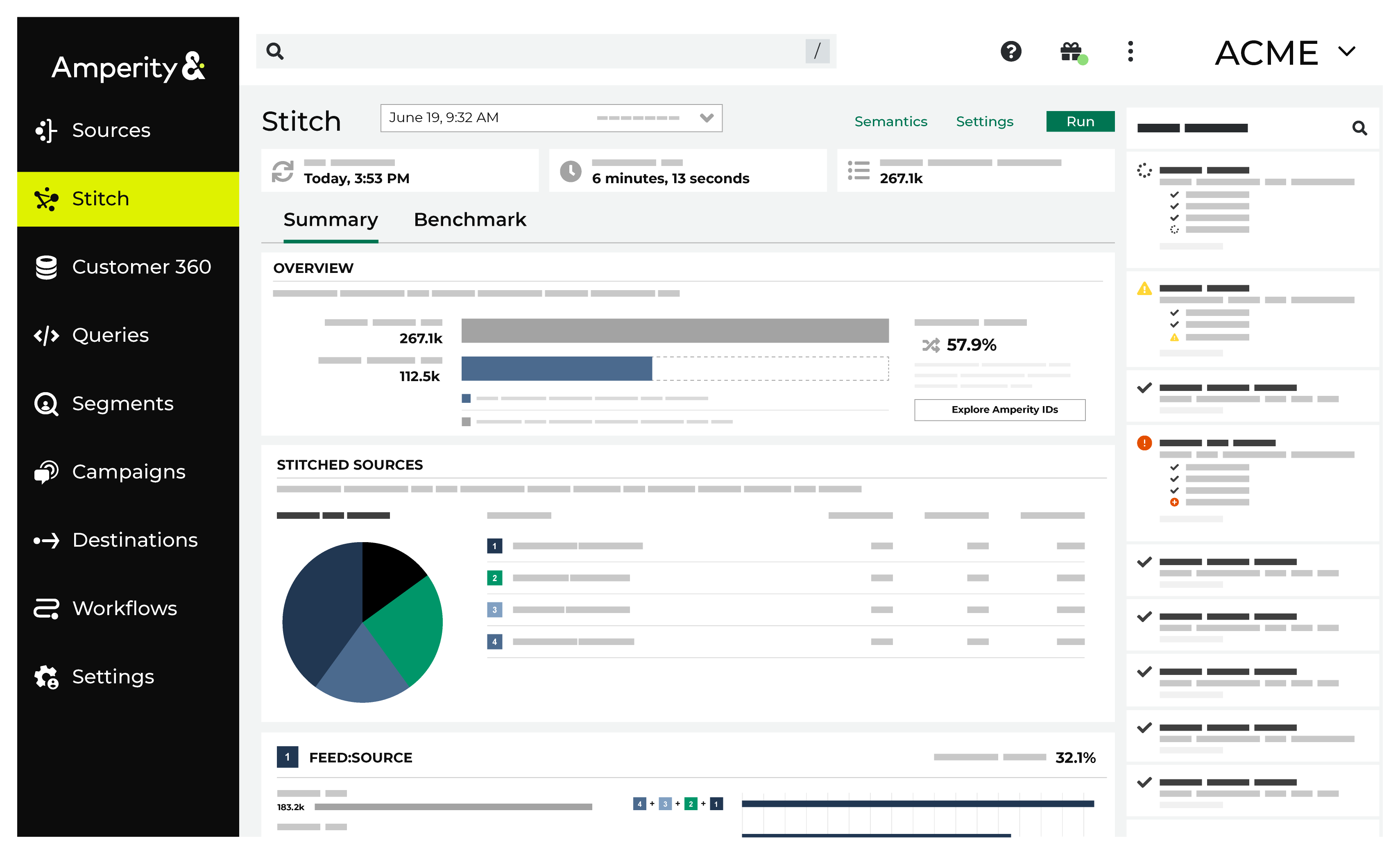1400x854 pixels.
Task: Click the search icon in the right panel
Action: point(1359,128)
